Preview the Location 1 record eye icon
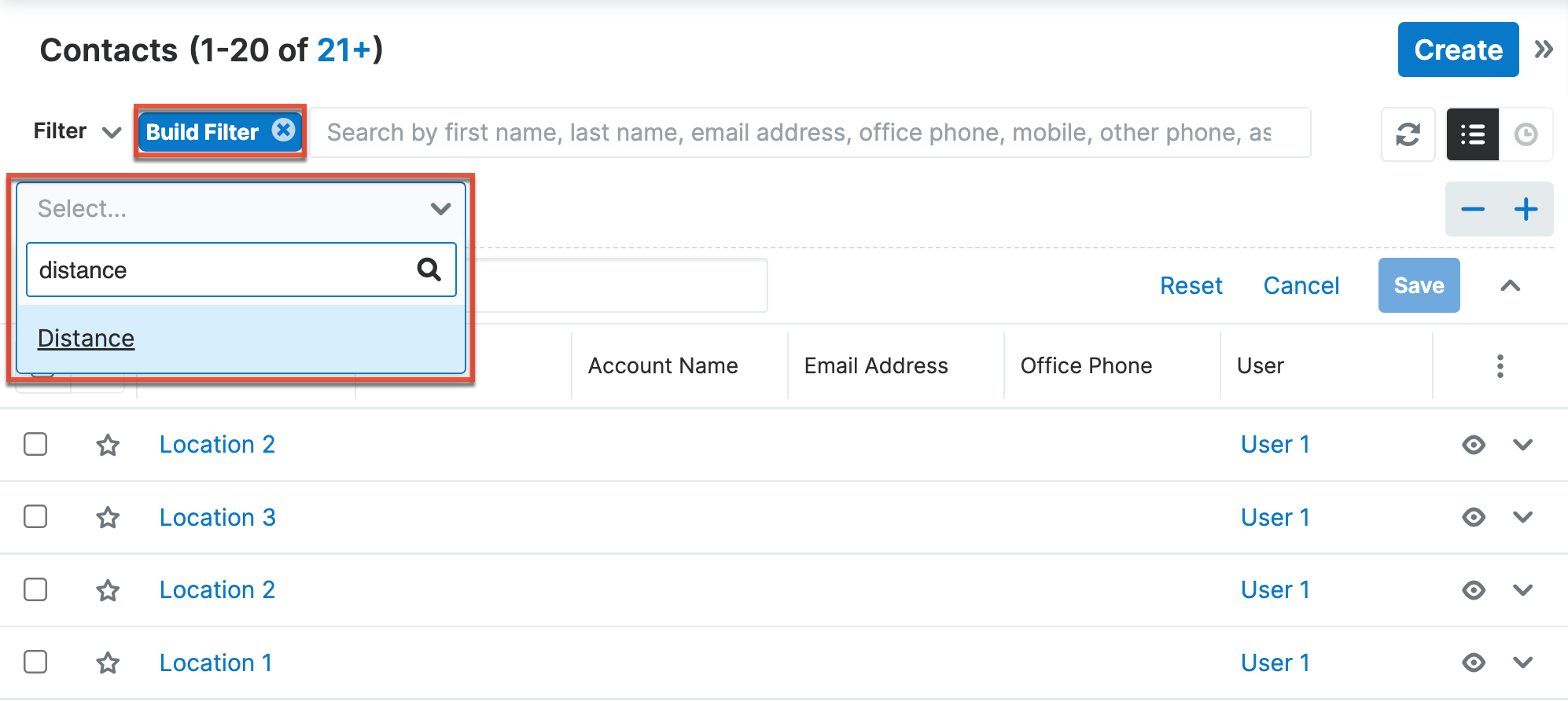The width and height of the screenshot is (1568, 701). click(x=1473, y=662)
